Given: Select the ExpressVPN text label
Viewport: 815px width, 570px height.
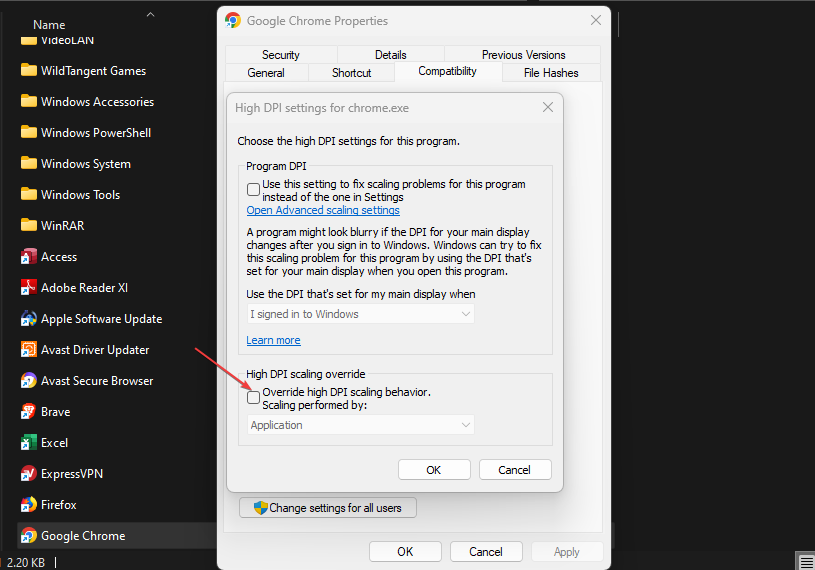Looking at the screenshot, I should (72, 474).
